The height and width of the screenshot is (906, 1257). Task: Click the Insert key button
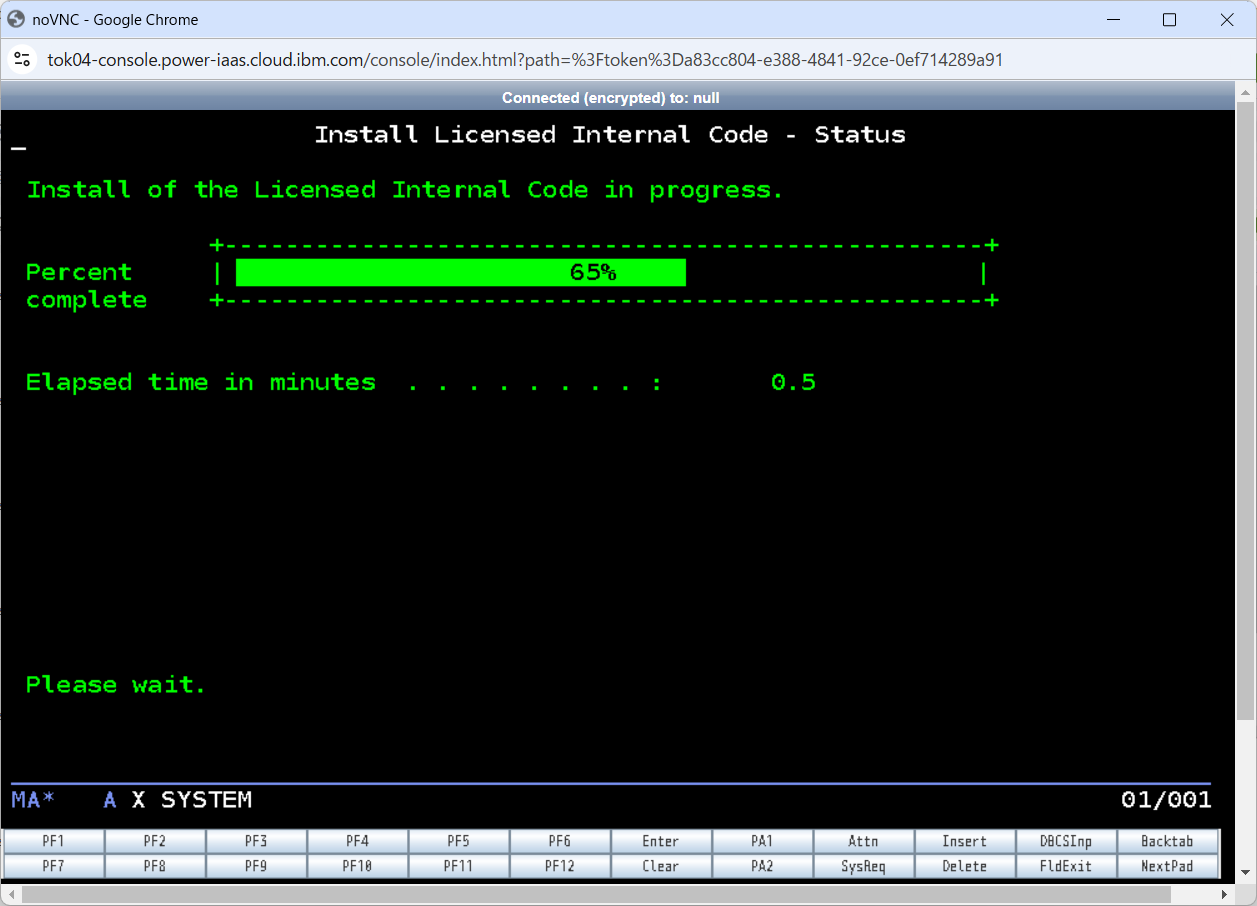pyautogui.click(x=964, y=841)
